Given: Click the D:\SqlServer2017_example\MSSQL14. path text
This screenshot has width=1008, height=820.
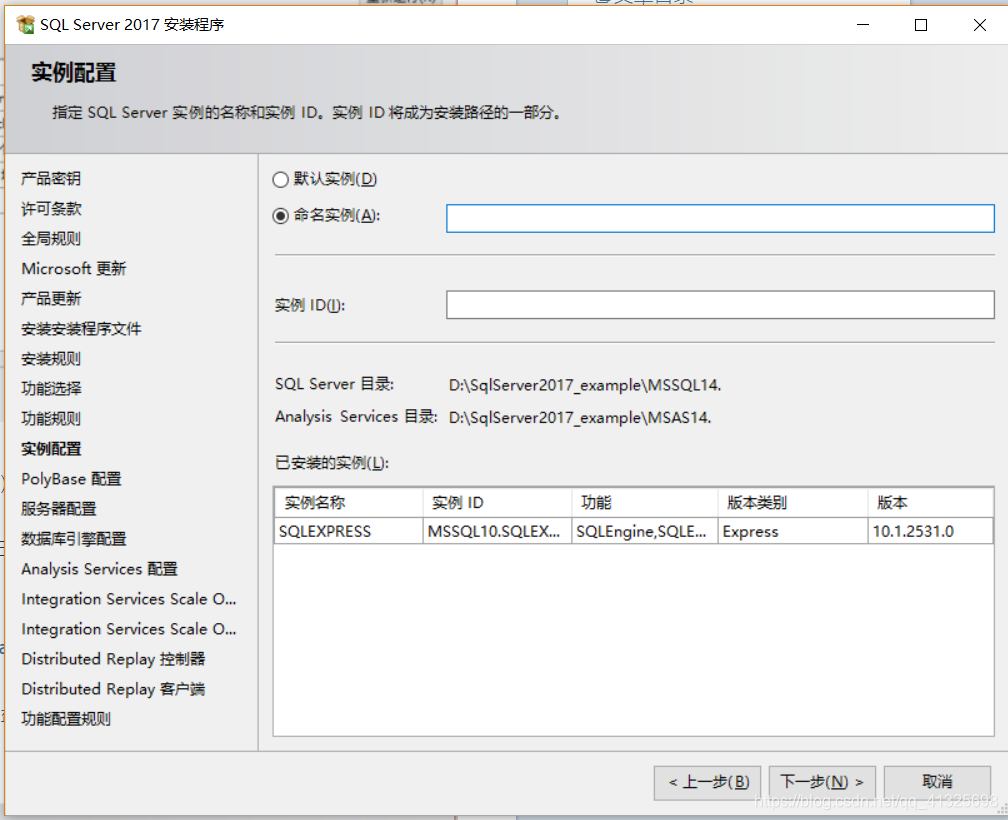Looking at the screenshot, I should pyautogui.click(x=585, y=385).
